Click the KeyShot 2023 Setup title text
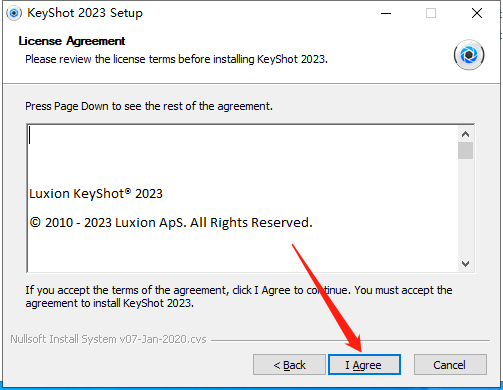This screenshot has width=503, height=390. tap(85, 13)
